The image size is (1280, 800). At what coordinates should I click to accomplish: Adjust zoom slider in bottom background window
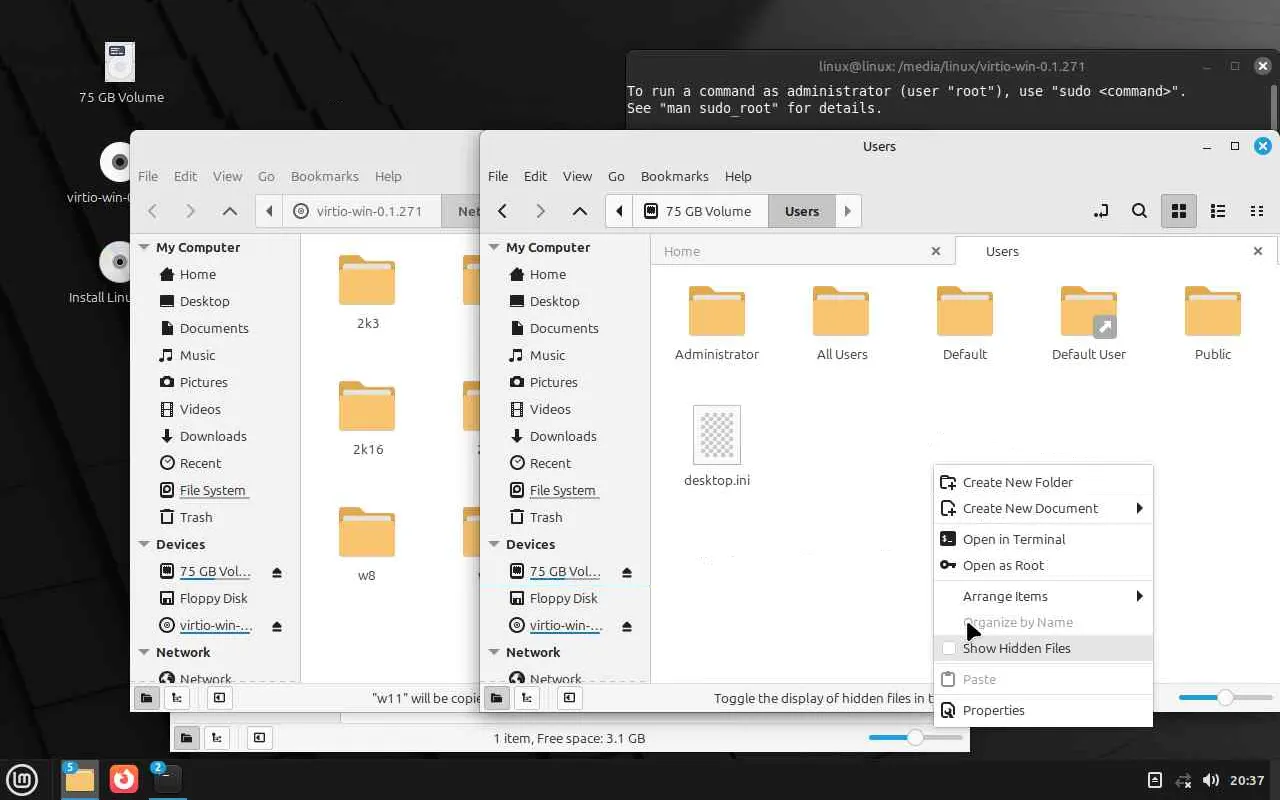click(x=915, y=737)
